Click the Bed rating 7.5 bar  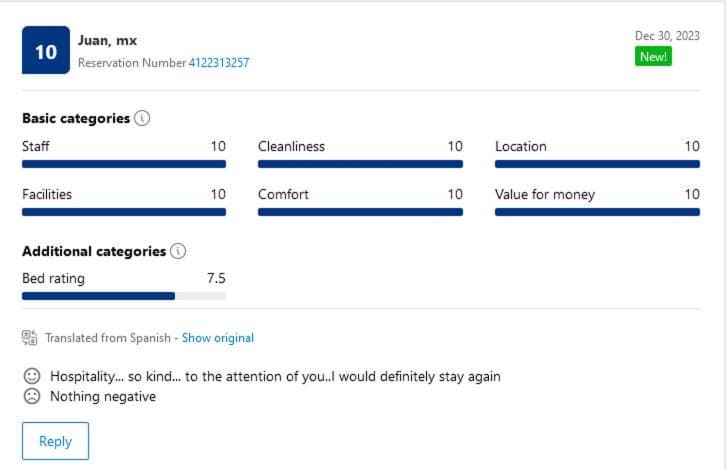124,296
